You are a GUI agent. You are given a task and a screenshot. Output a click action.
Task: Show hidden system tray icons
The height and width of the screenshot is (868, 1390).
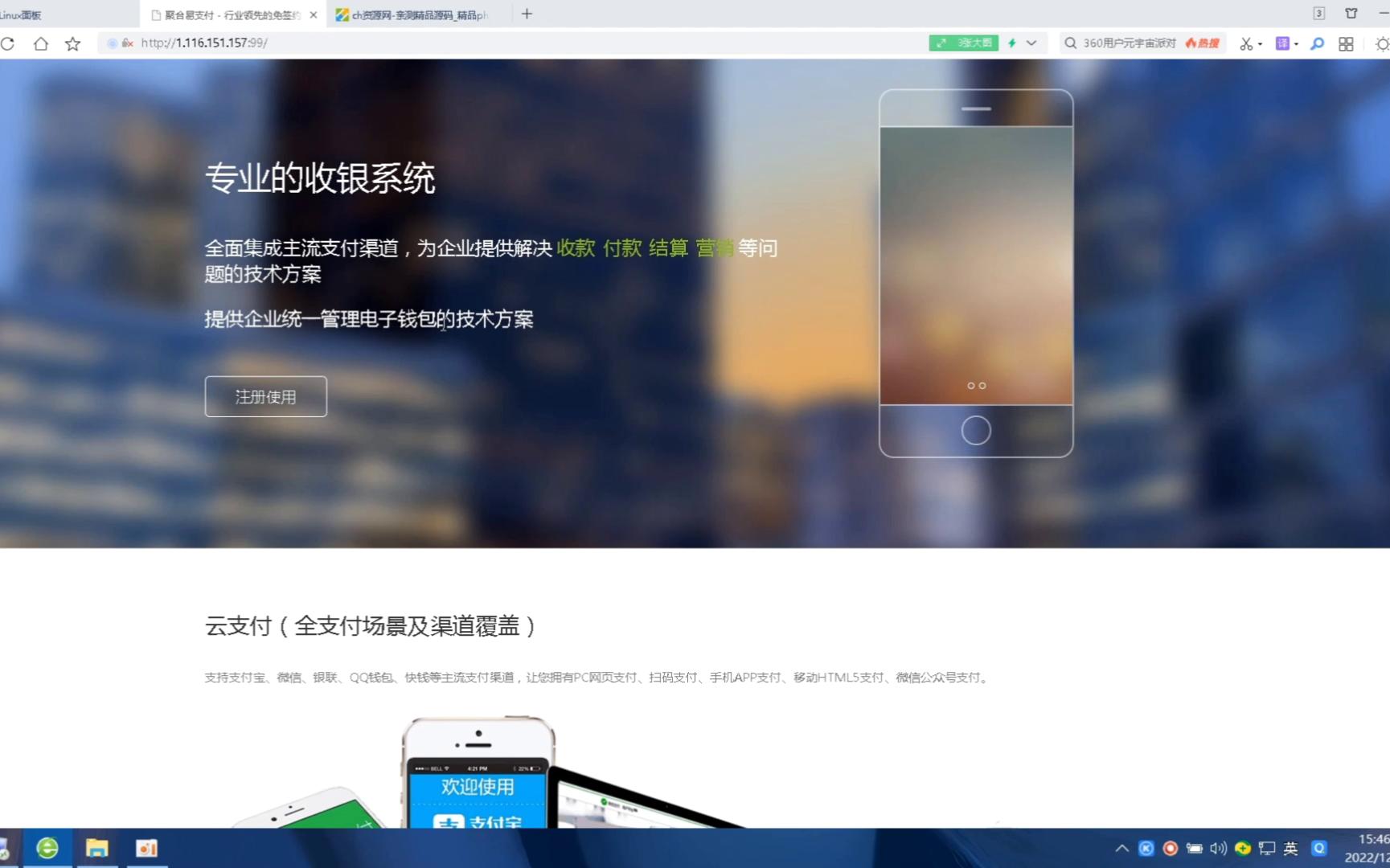1122,848
